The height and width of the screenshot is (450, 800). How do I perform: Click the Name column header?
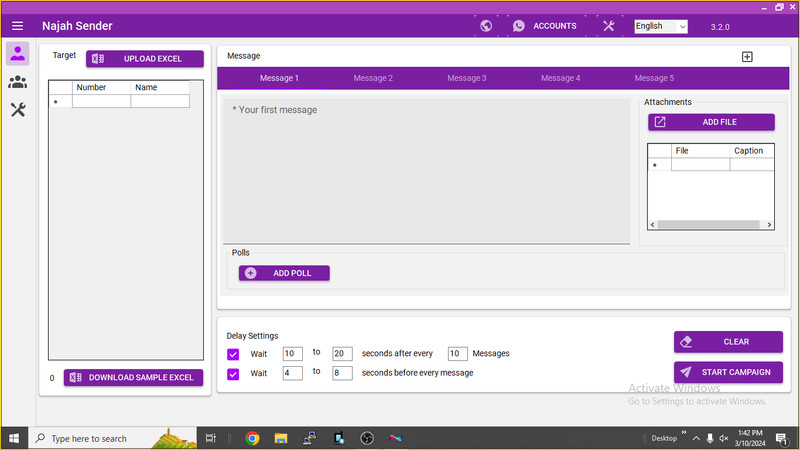pyautogui.click(x=160, y=87)
